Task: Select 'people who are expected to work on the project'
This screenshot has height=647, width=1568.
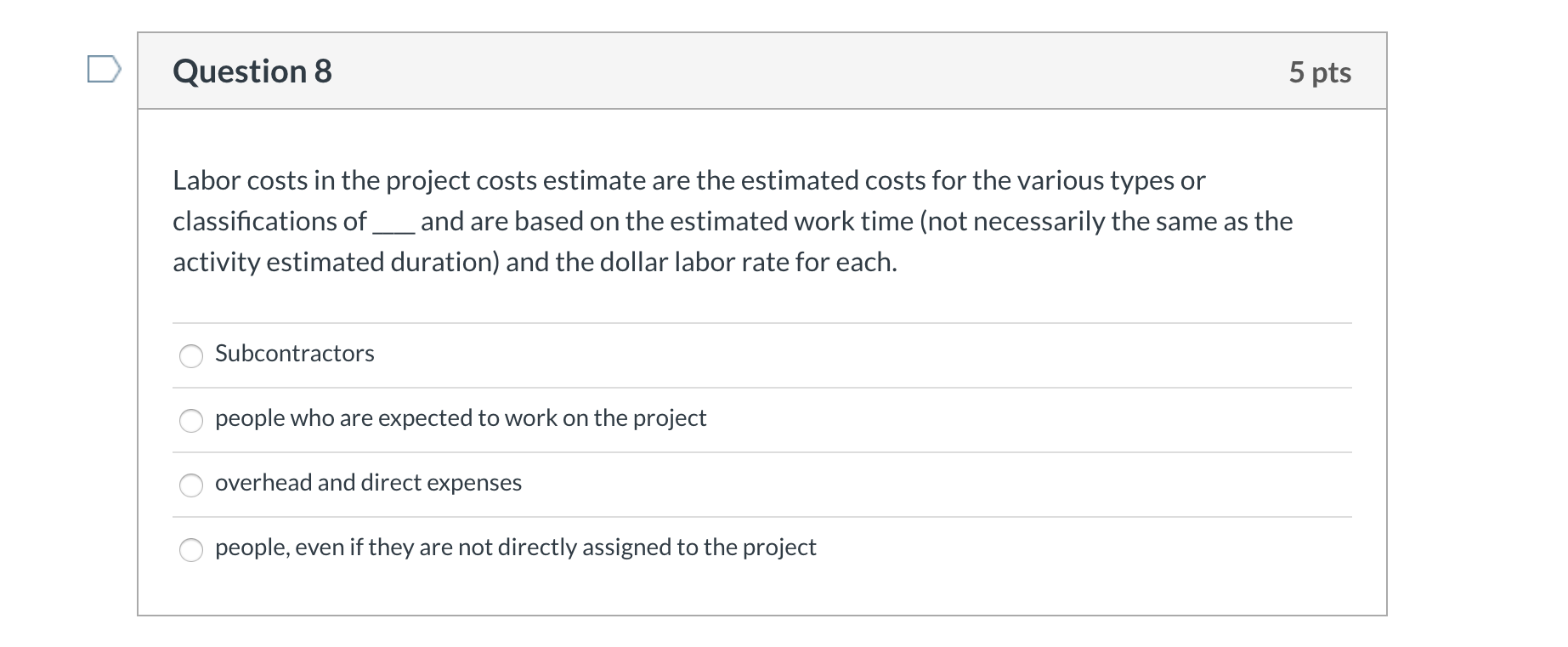Action: pyautogui.click(x=192, y=420)
